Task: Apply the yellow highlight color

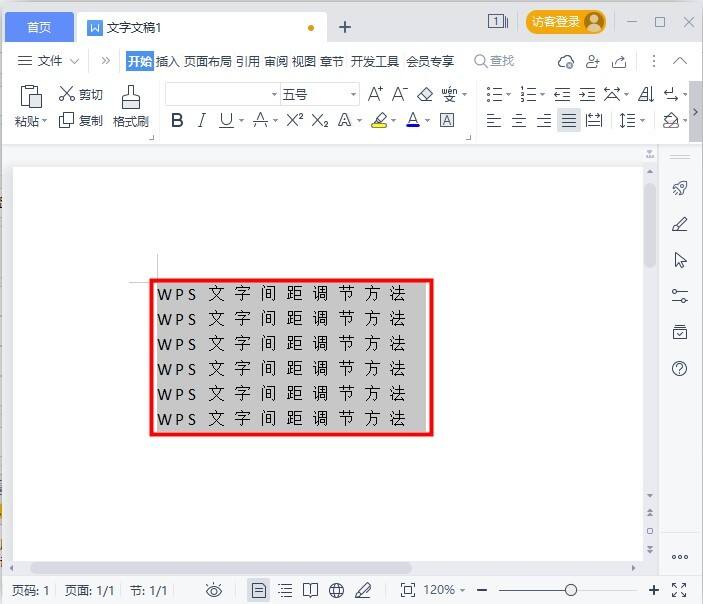Action: (379, 120)
